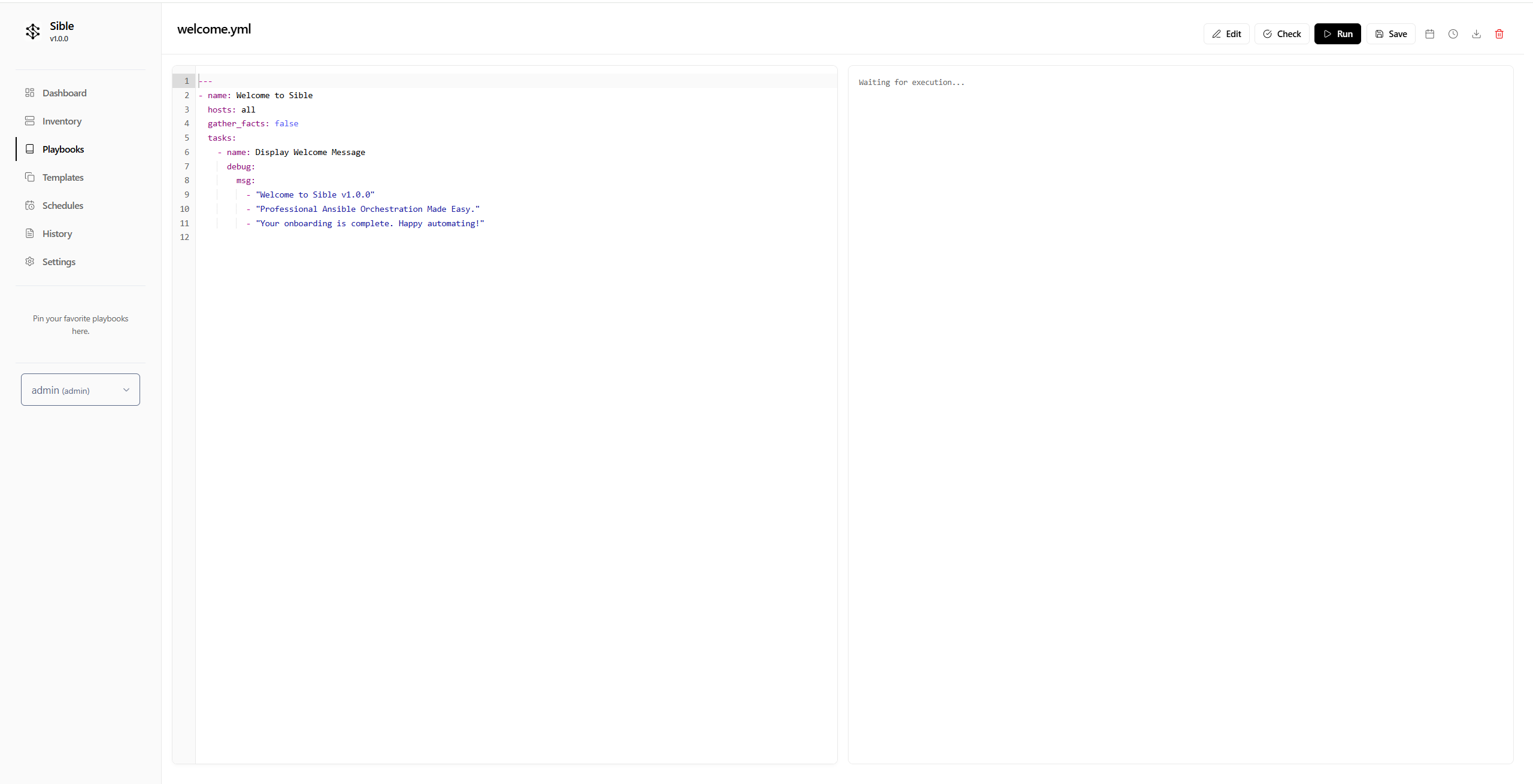Image resolution: width=1533 pixels, height=784 pixels.
Task: Click the Dashboard grid icon
Action: (x=29, y=93)
